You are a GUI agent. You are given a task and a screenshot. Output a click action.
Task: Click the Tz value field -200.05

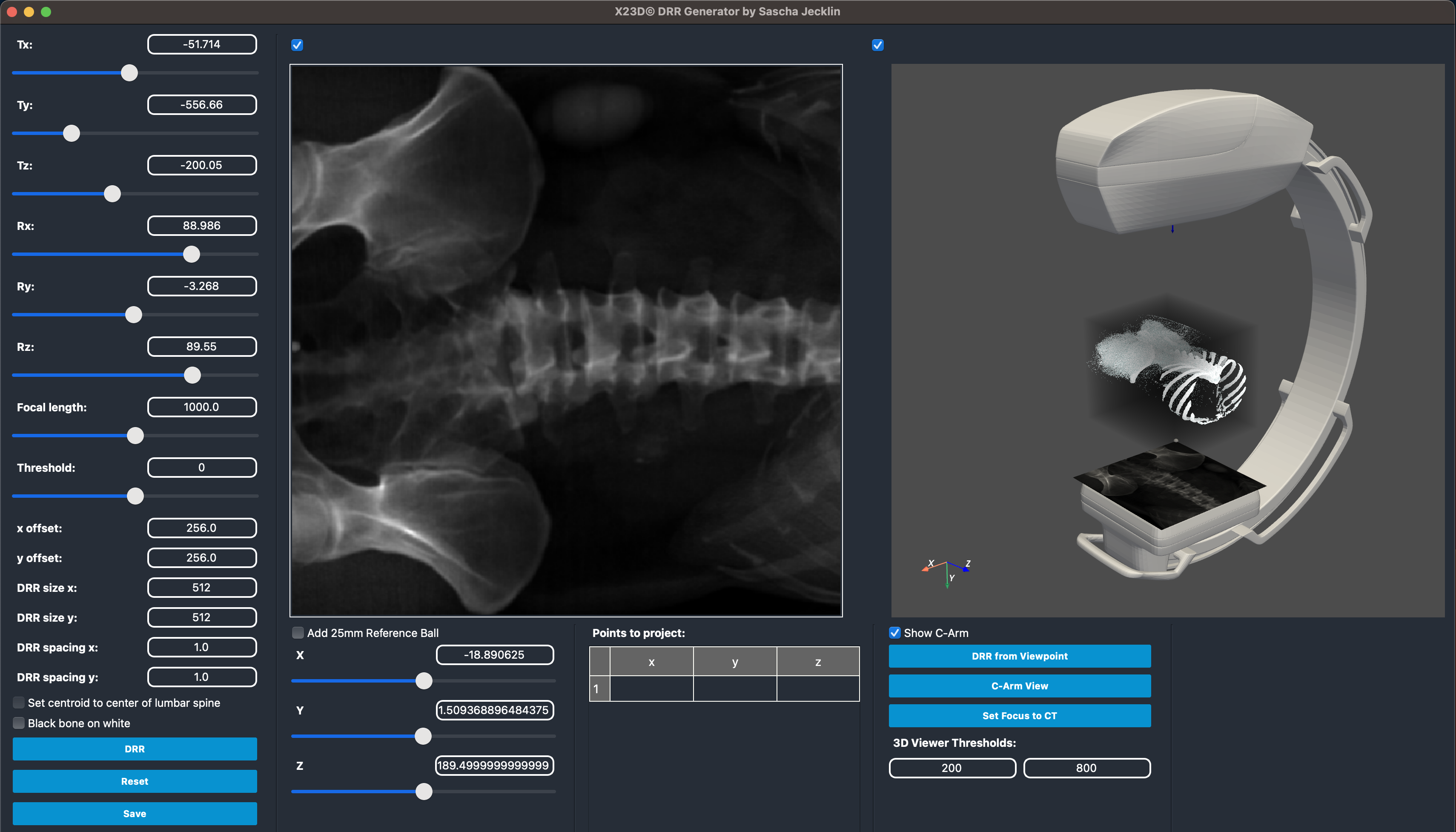click(x=202, y=165)
